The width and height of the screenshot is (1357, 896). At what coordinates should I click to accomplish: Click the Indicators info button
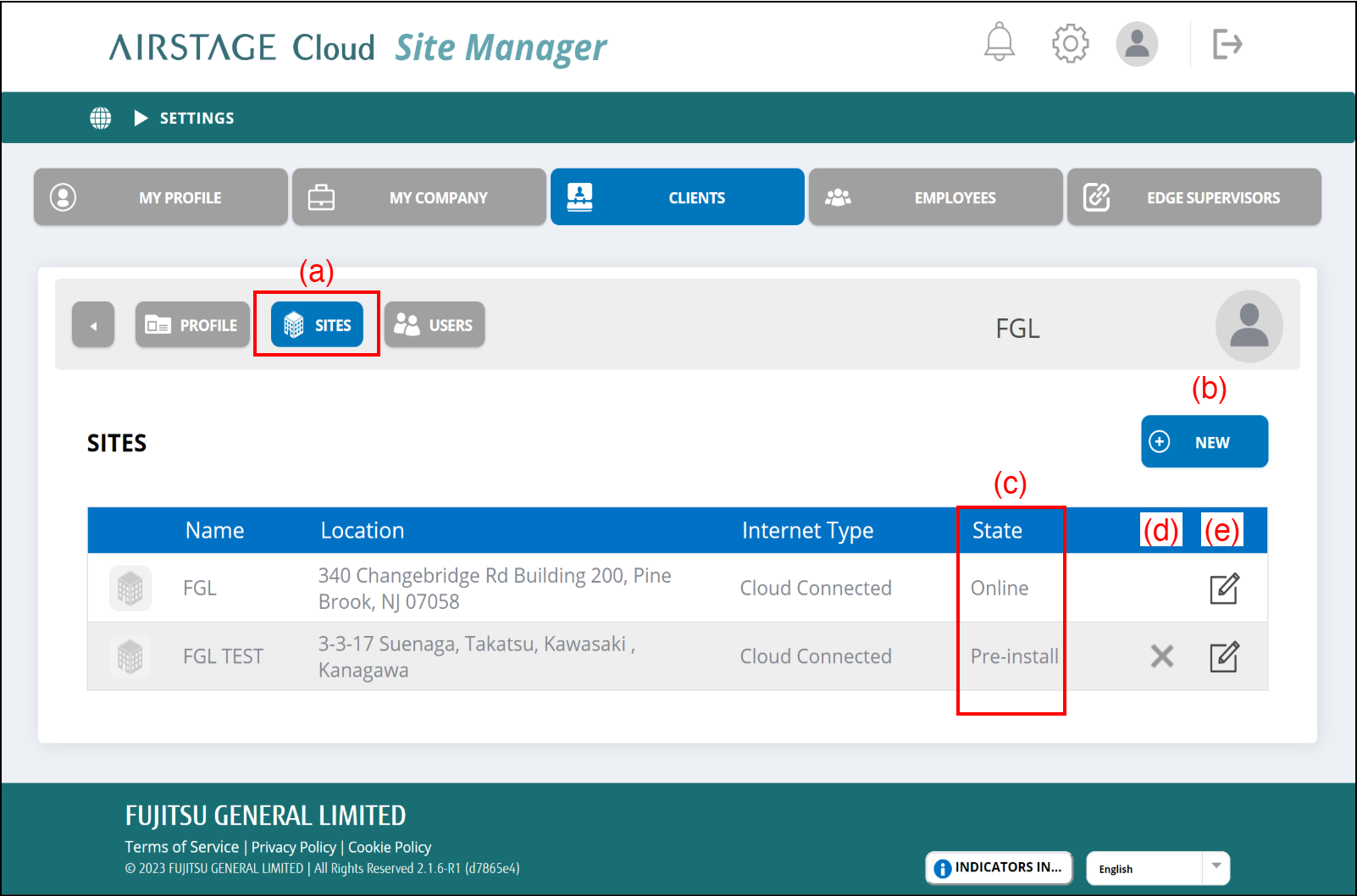[999, 868]
